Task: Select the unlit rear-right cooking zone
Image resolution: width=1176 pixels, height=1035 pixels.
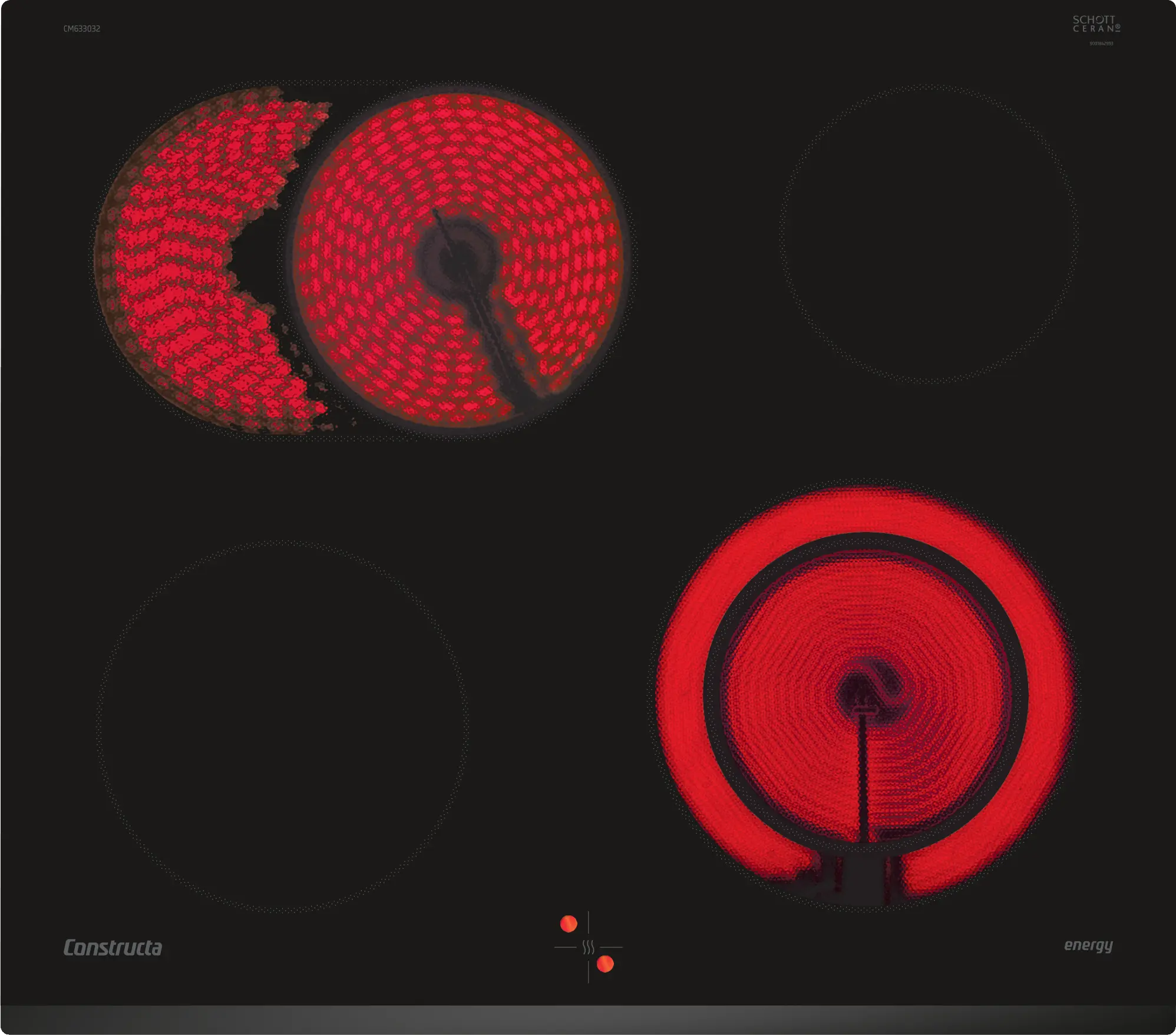Action: [929, 234]
